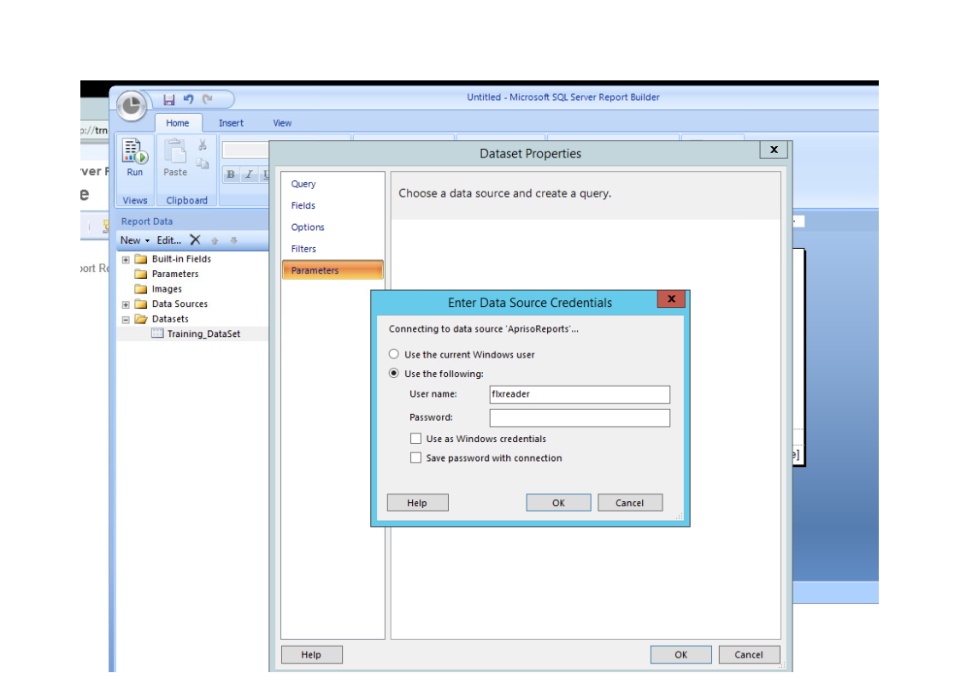Select 'Use the current Windows user' radio button
Screen dimensions: 960x679
pyautogui.click(x=394, y=354)
